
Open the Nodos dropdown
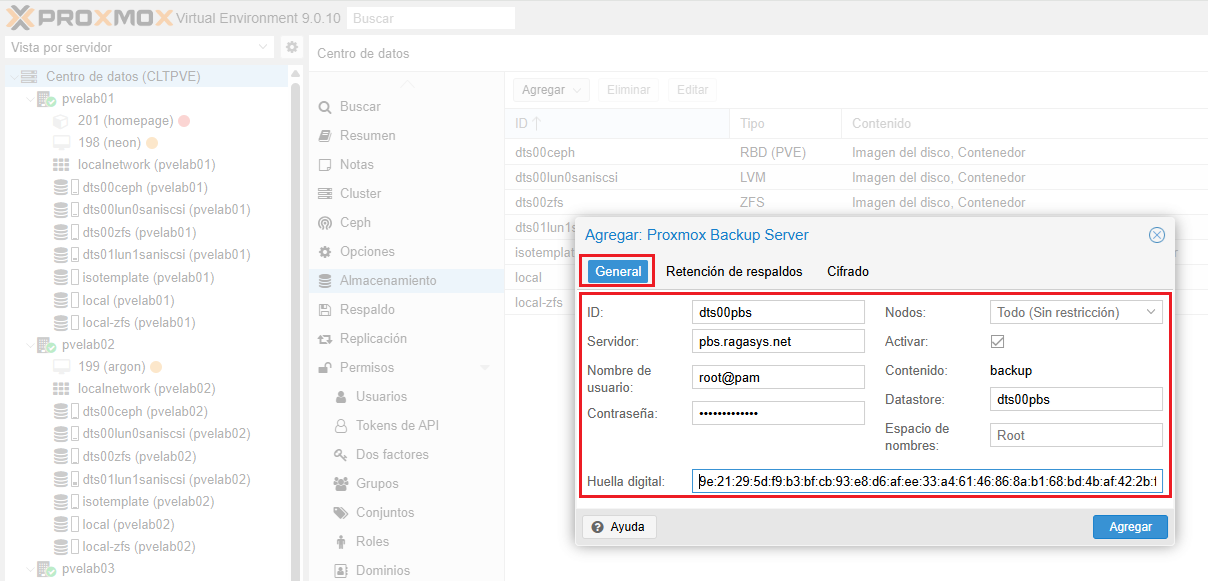click(x=1152, y=313)
